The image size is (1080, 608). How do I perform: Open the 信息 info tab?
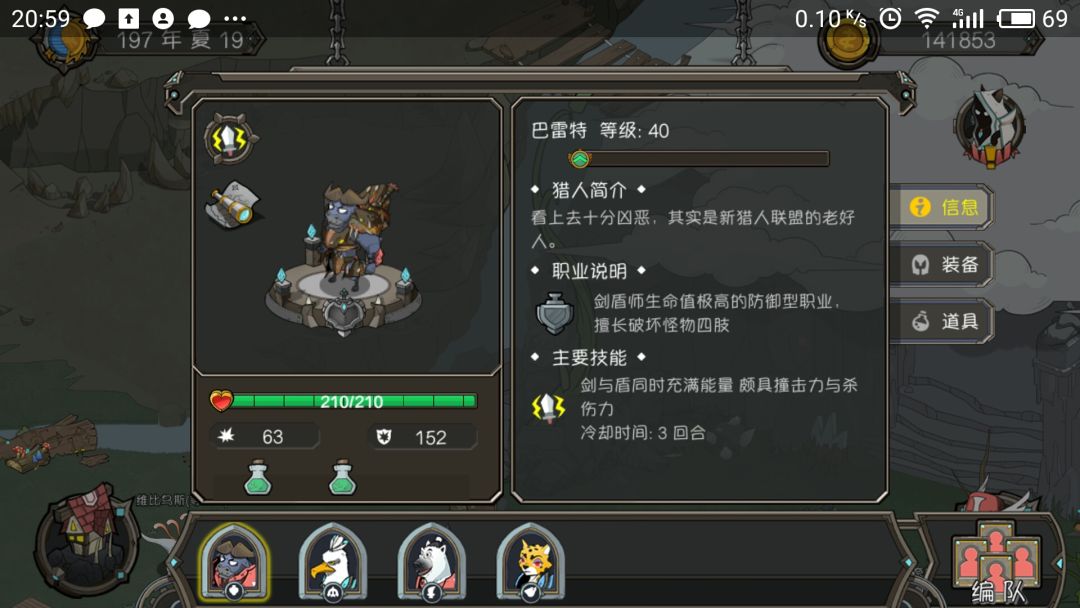[x=943, y=207]
